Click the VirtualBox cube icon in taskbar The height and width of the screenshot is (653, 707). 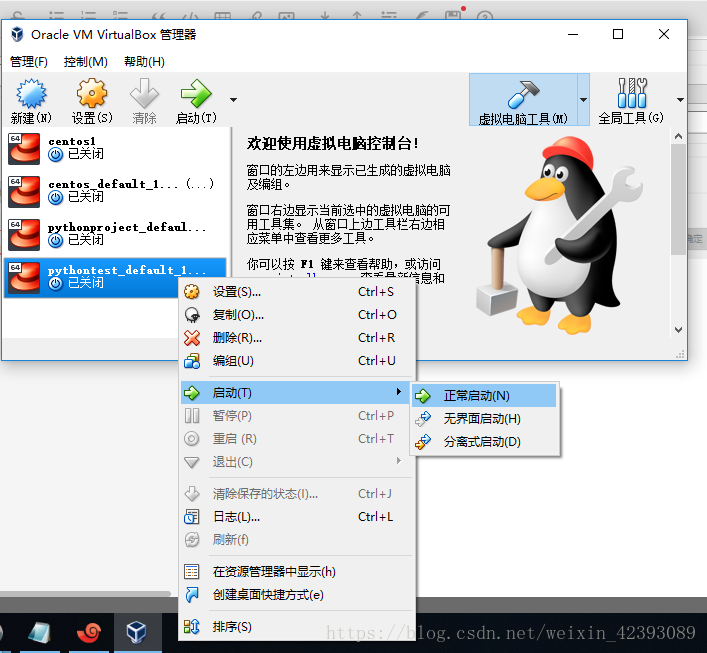[137, 632]
